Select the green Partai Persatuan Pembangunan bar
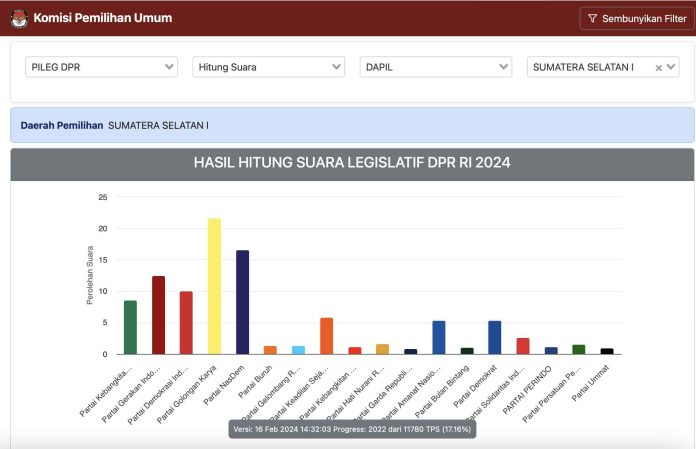This screenshot has width=696, height=449. (x=579, y=350)
